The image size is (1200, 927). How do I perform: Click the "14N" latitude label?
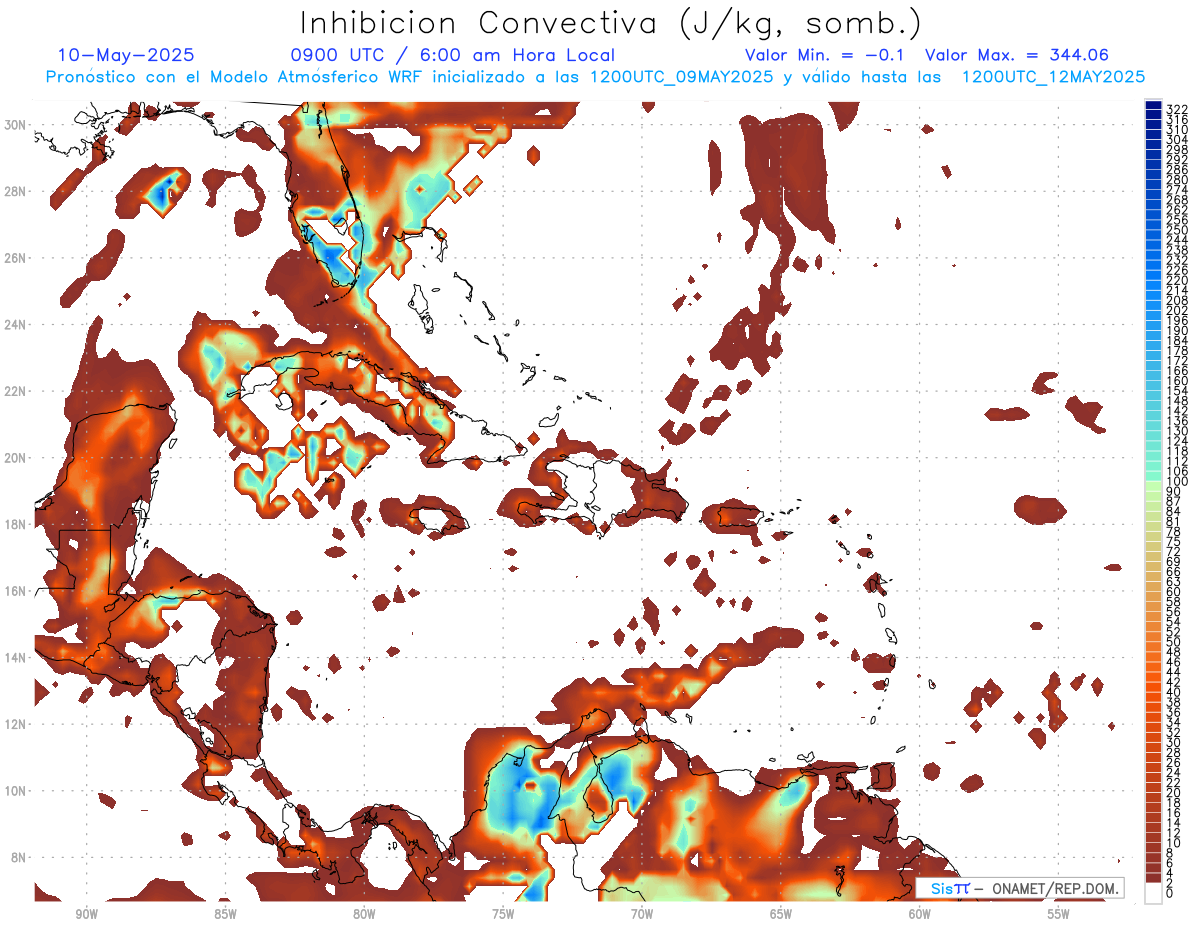[x=17, y=657]
